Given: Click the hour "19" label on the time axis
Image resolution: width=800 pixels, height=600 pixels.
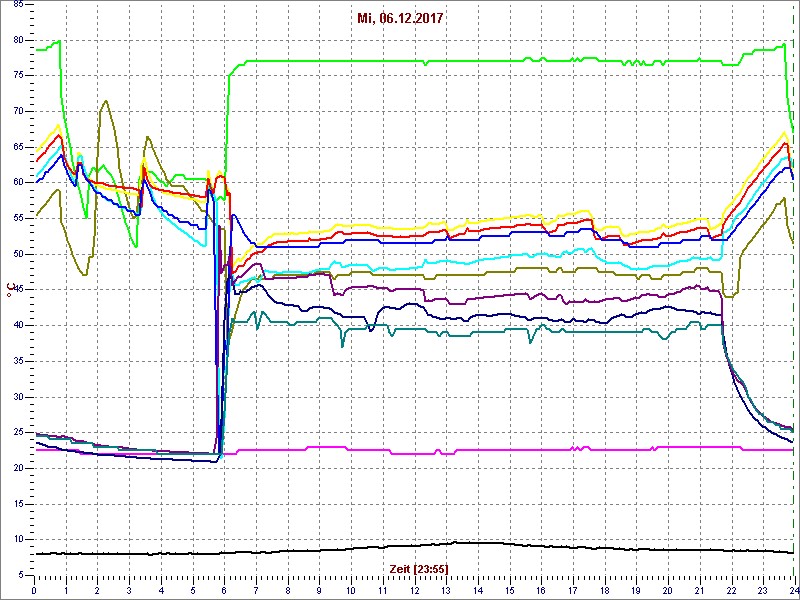Looking at the screenshot, I should (x=636, y=589).
